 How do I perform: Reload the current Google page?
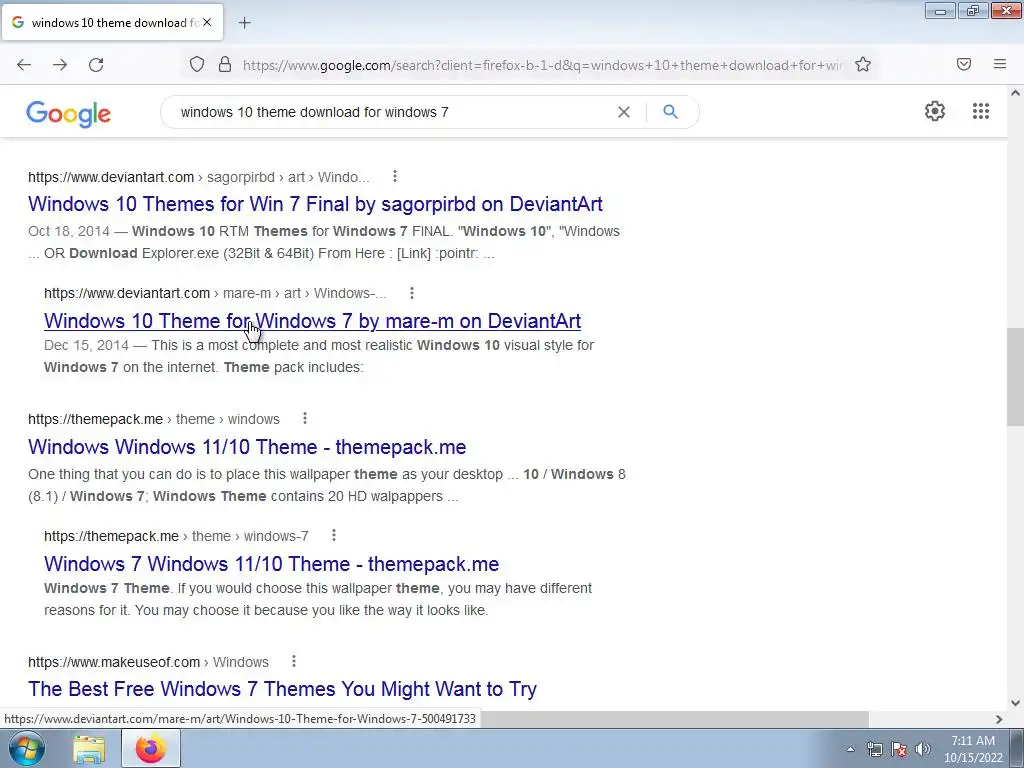(x=96, y=64)
